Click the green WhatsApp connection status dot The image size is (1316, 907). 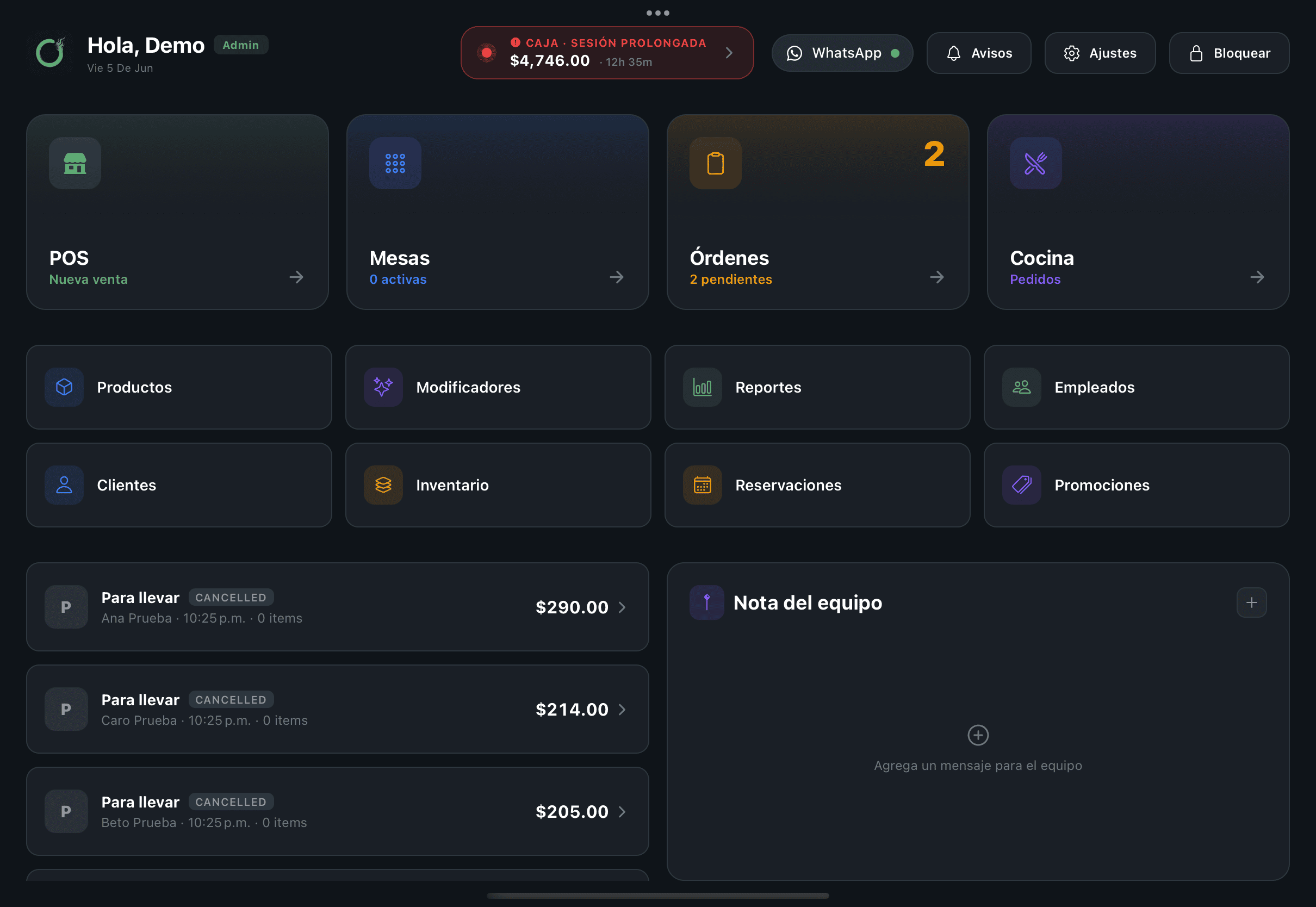tap(895, 53)
